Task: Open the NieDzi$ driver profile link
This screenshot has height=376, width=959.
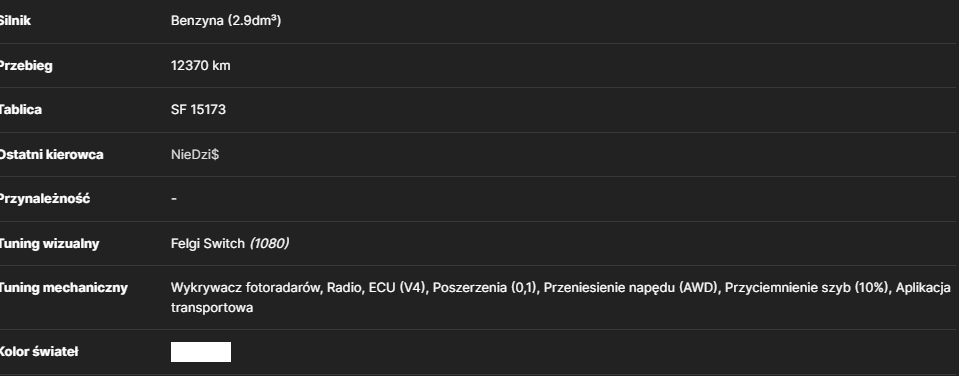Action: pyautogui.click(x=195, y=155)
